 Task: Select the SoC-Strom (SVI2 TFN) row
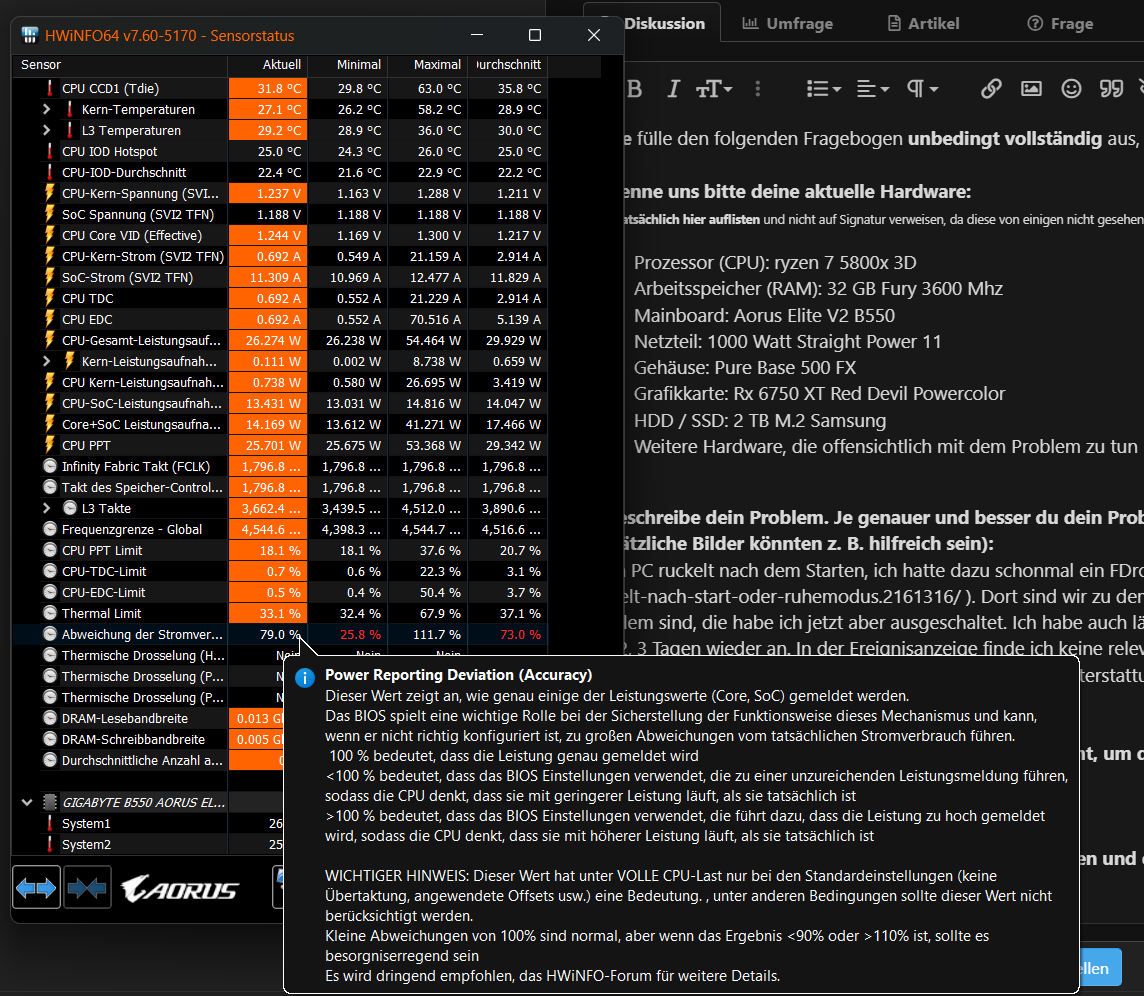tap(281, 277)
